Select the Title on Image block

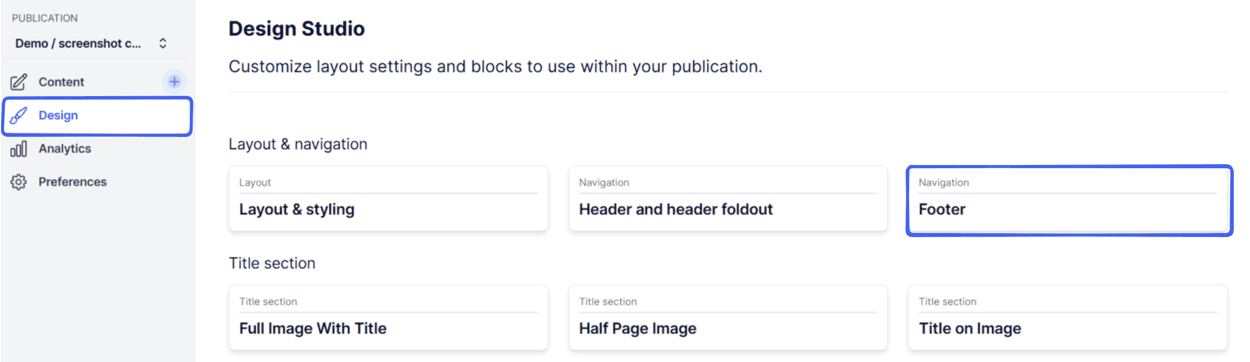1067,318
